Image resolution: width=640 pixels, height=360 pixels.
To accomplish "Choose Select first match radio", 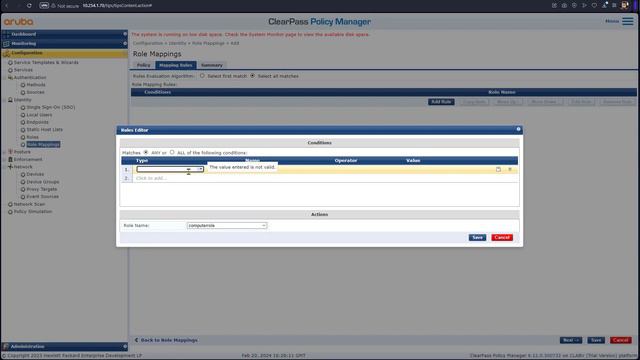I will click(202, 76).
